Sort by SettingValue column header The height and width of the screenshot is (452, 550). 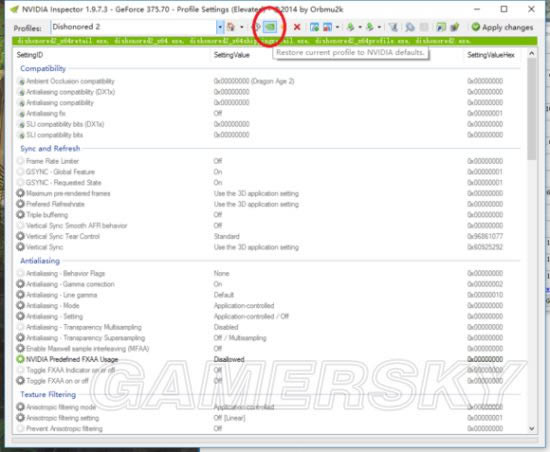click(x=232, y=55)
